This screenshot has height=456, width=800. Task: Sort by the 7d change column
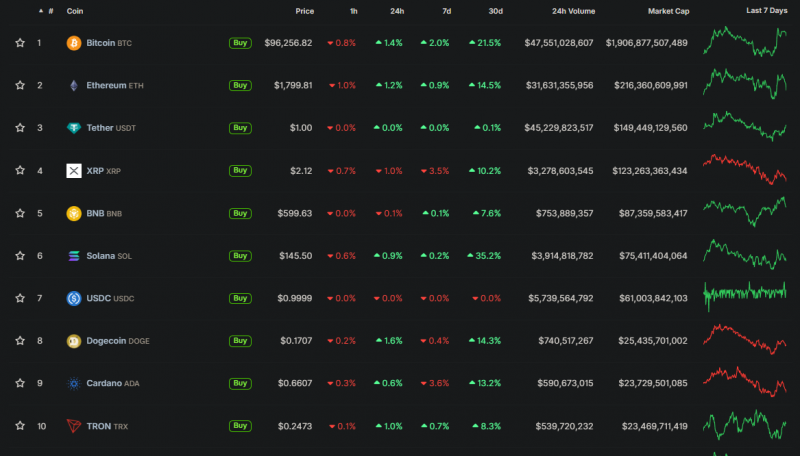tap(446, 11)
